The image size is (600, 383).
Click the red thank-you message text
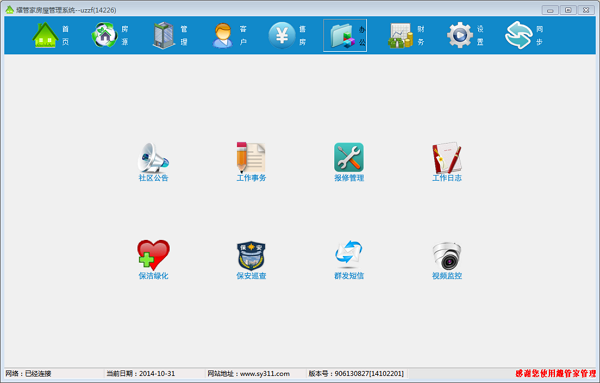coord(556,373)
